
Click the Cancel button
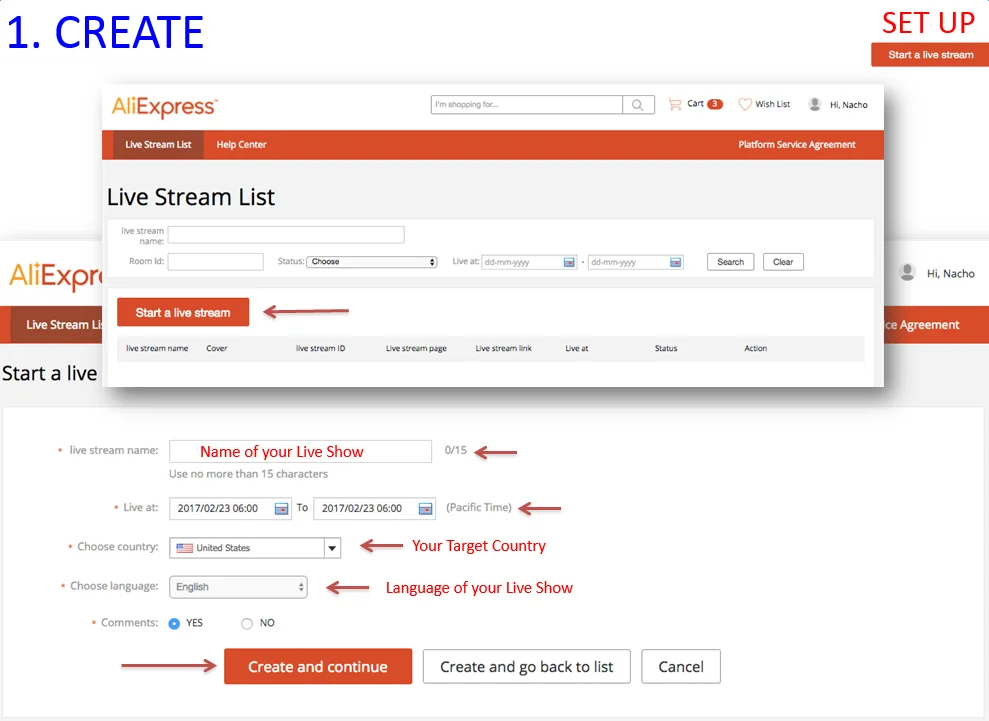(681, 667)
